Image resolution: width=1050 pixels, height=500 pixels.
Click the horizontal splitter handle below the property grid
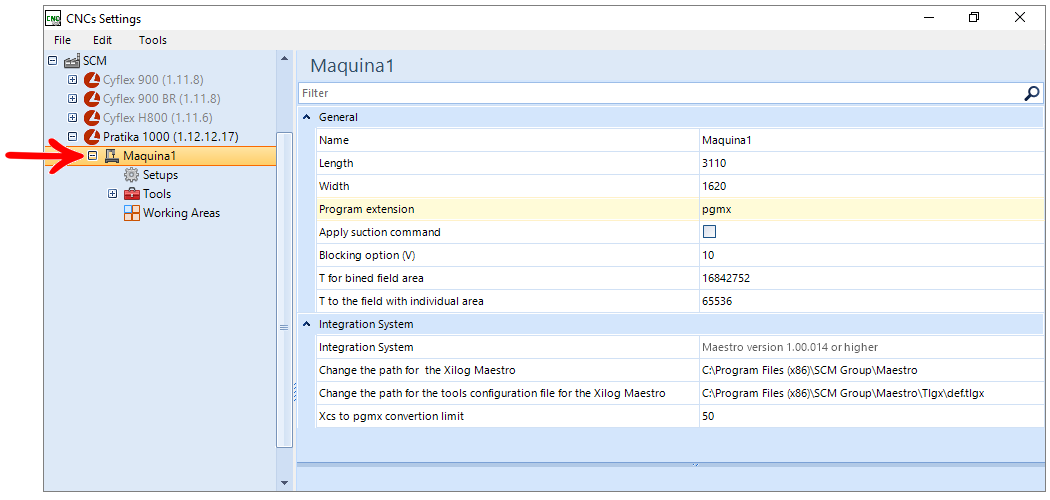[694, 463]
